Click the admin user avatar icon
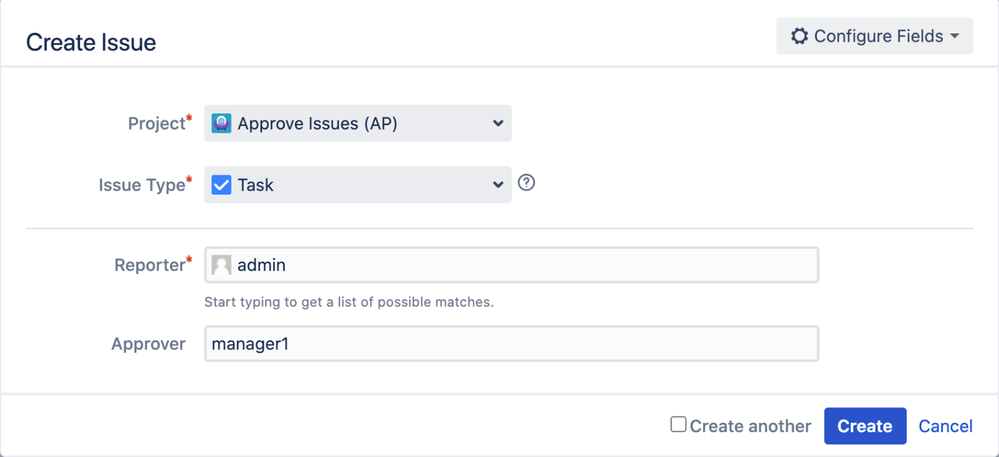 pos(222,265)
